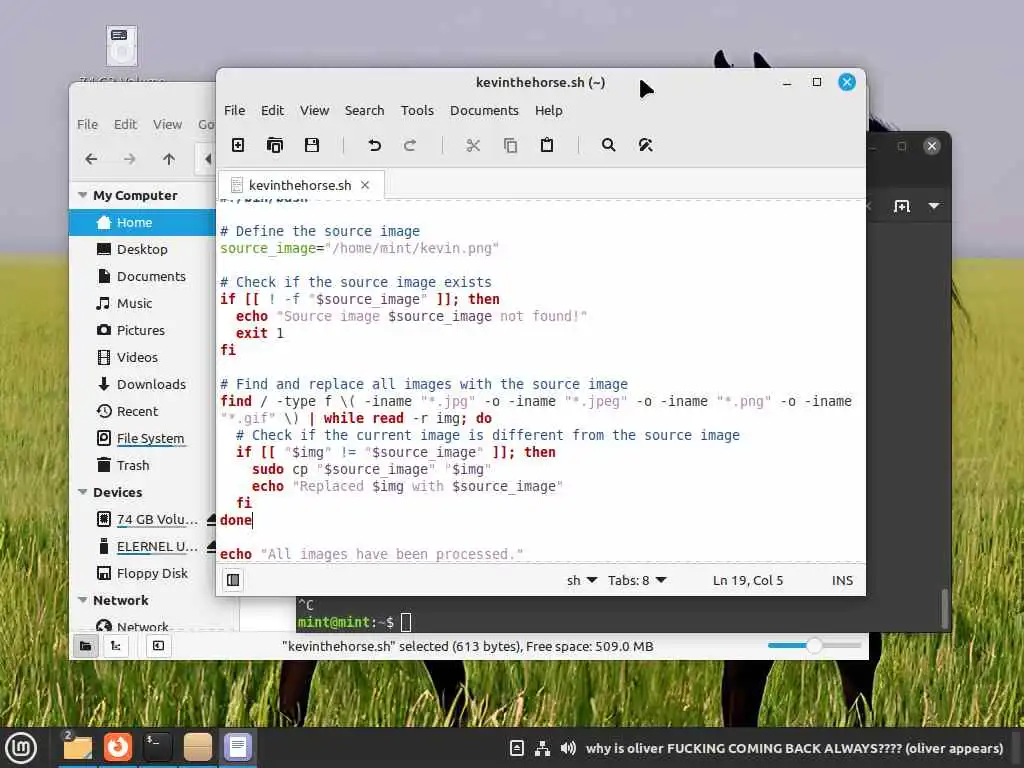This screenshot has height=768, width=1024.
Task: Open the volume tray icon
Action: [x=568, y=748]
